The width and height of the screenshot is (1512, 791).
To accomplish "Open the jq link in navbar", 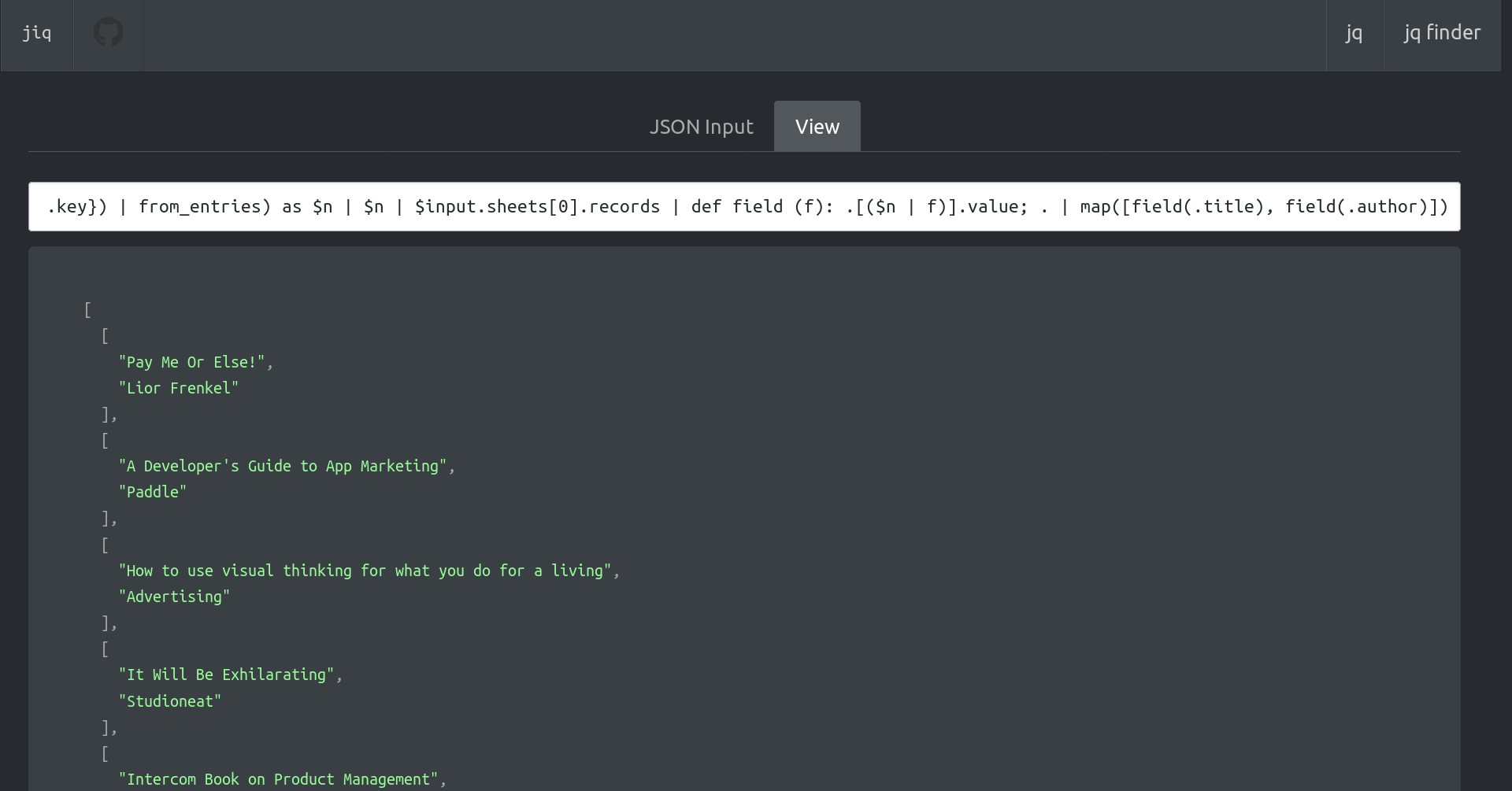I will click(x=1354, y=33).
